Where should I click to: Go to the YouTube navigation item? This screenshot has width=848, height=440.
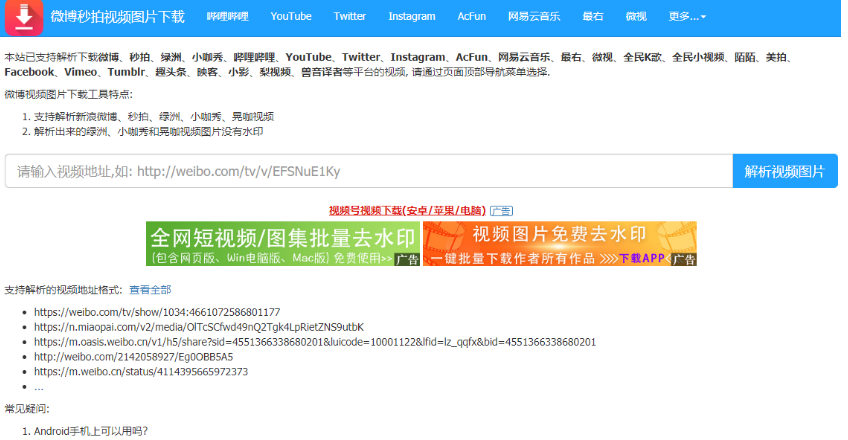(x=291, y=17)
